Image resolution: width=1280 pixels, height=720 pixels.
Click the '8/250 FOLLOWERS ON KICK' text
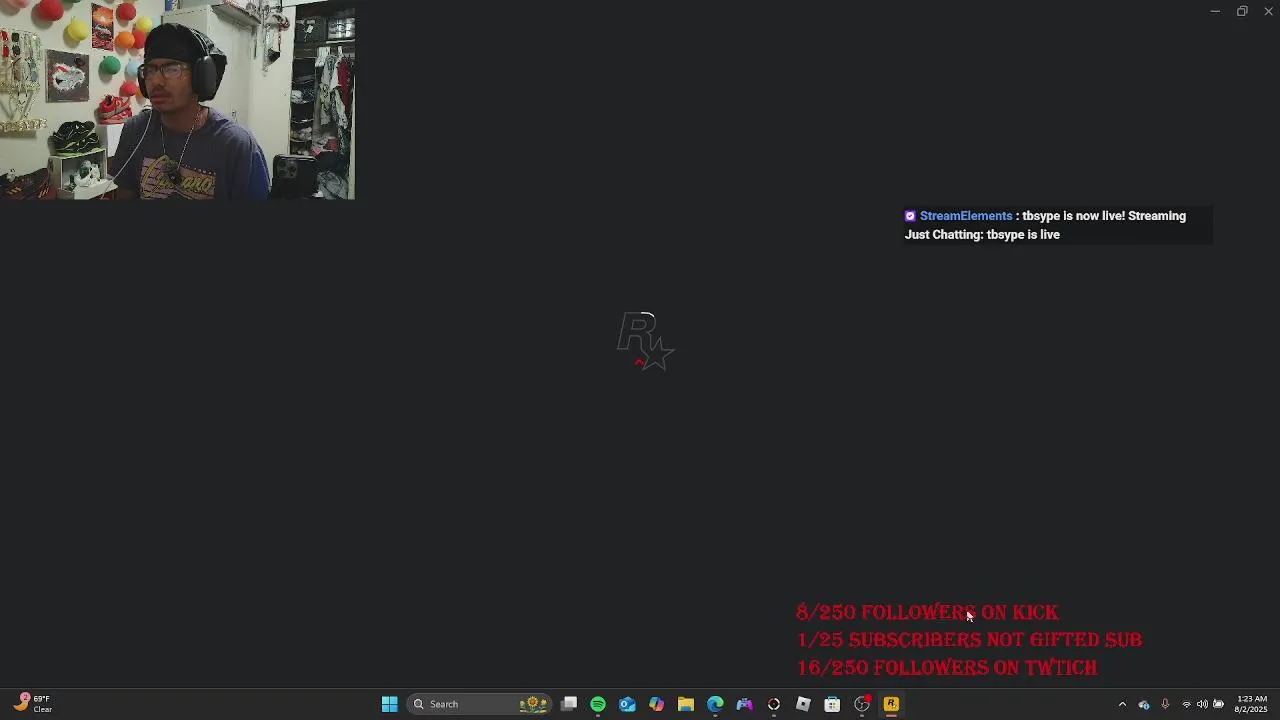927,612
